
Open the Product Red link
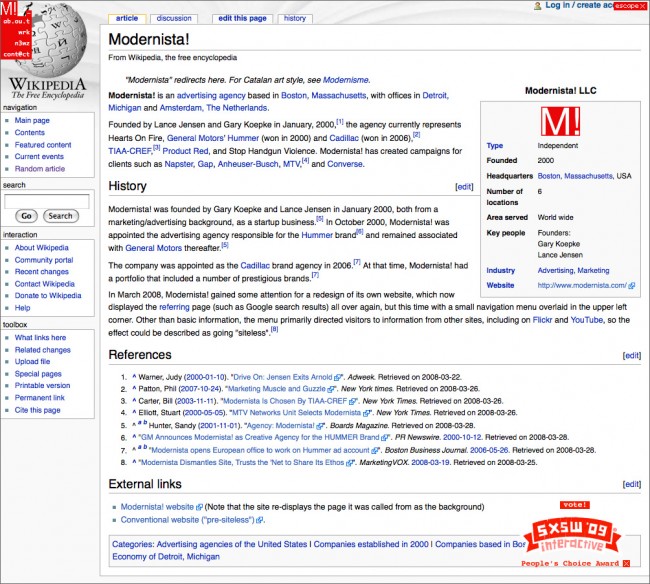[x=185, y=151]
